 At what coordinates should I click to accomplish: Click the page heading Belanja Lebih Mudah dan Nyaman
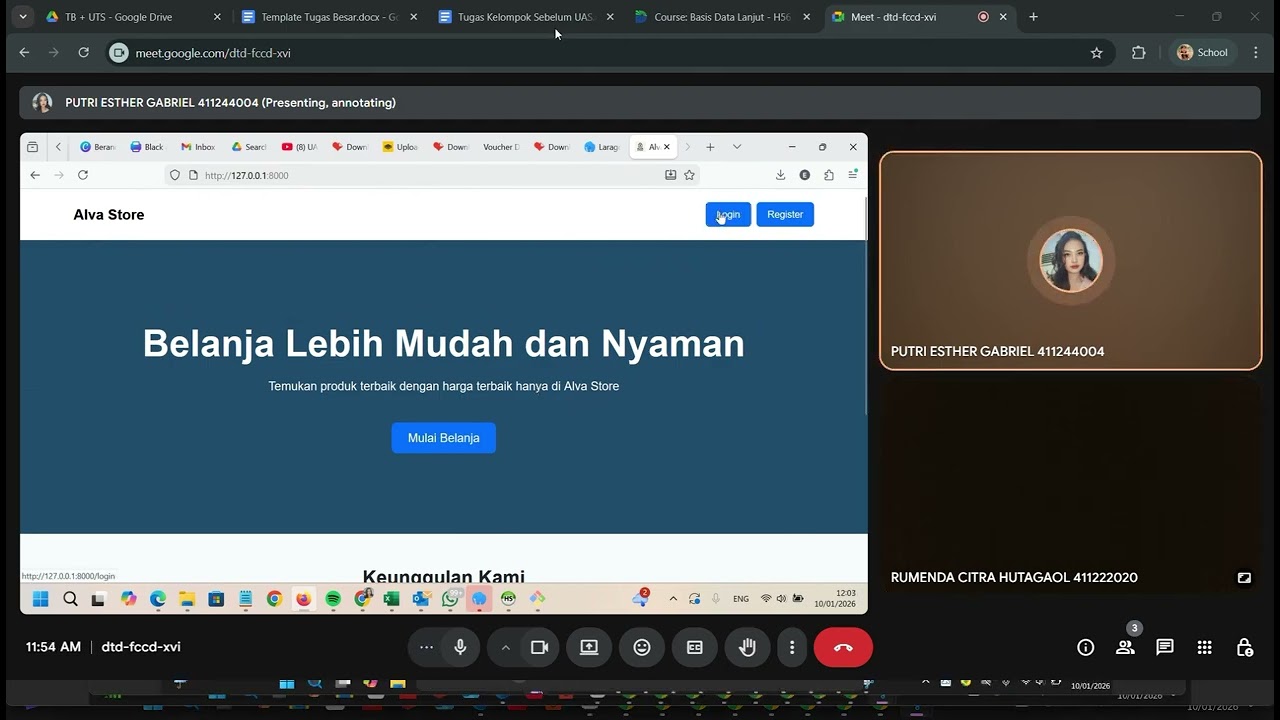(x=444, y=343)
